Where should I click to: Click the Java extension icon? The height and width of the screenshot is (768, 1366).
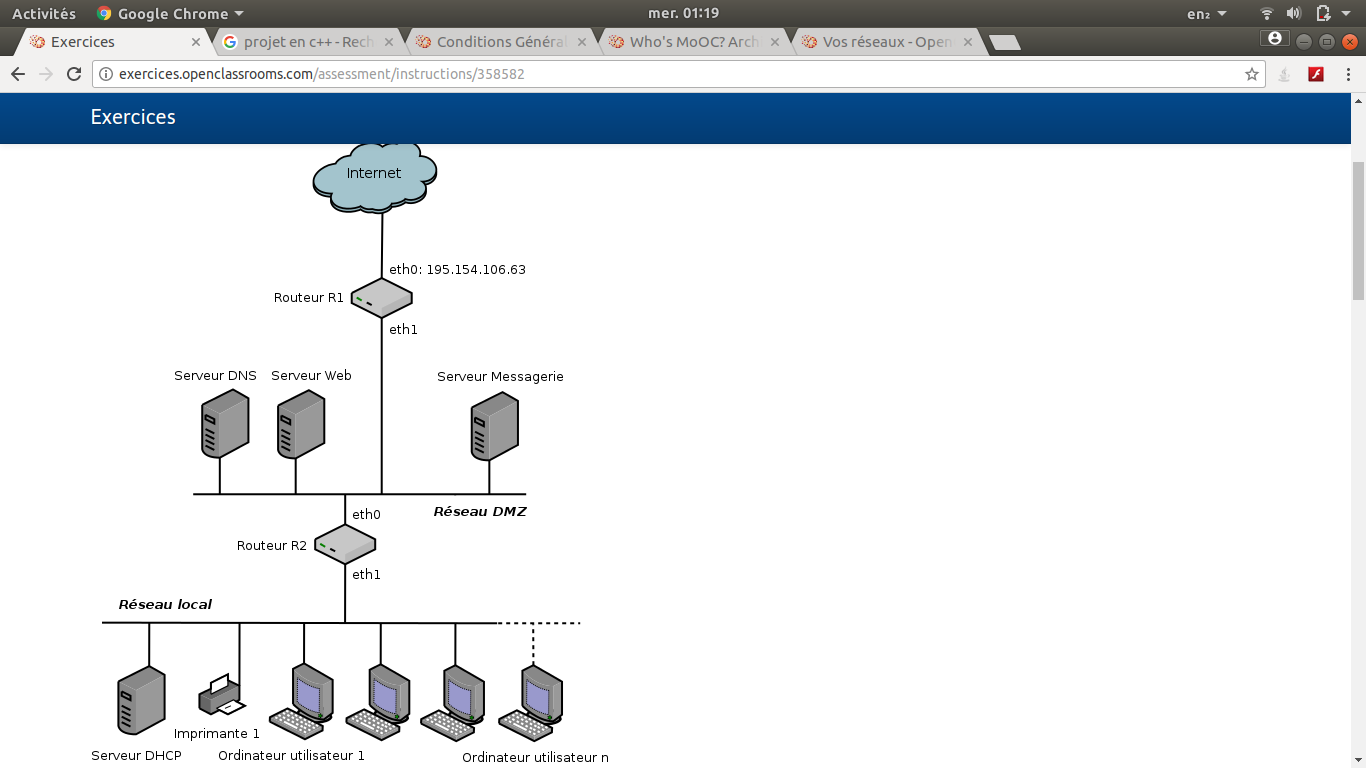coord(1286,74)
